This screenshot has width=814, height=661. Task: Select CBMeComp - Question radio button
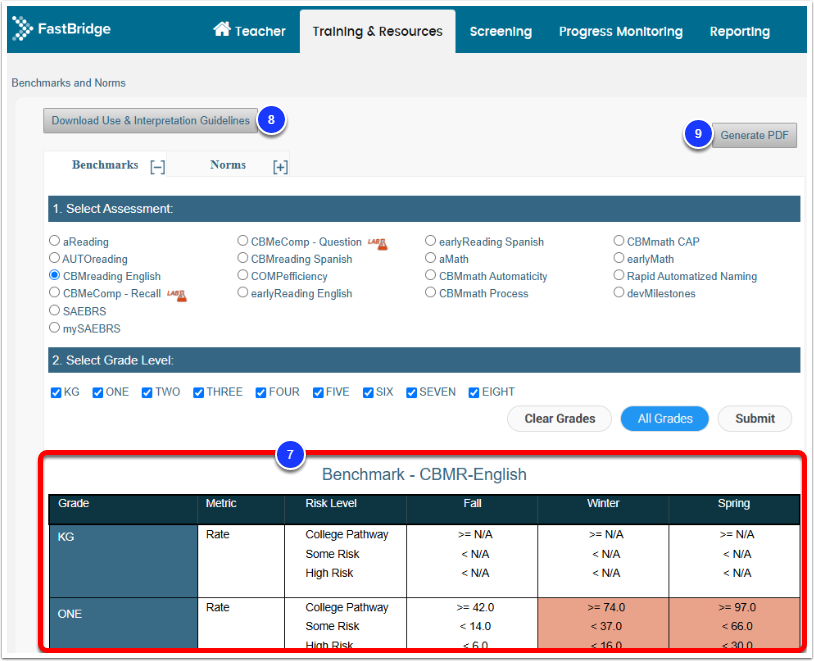click(x=242, y=240)
